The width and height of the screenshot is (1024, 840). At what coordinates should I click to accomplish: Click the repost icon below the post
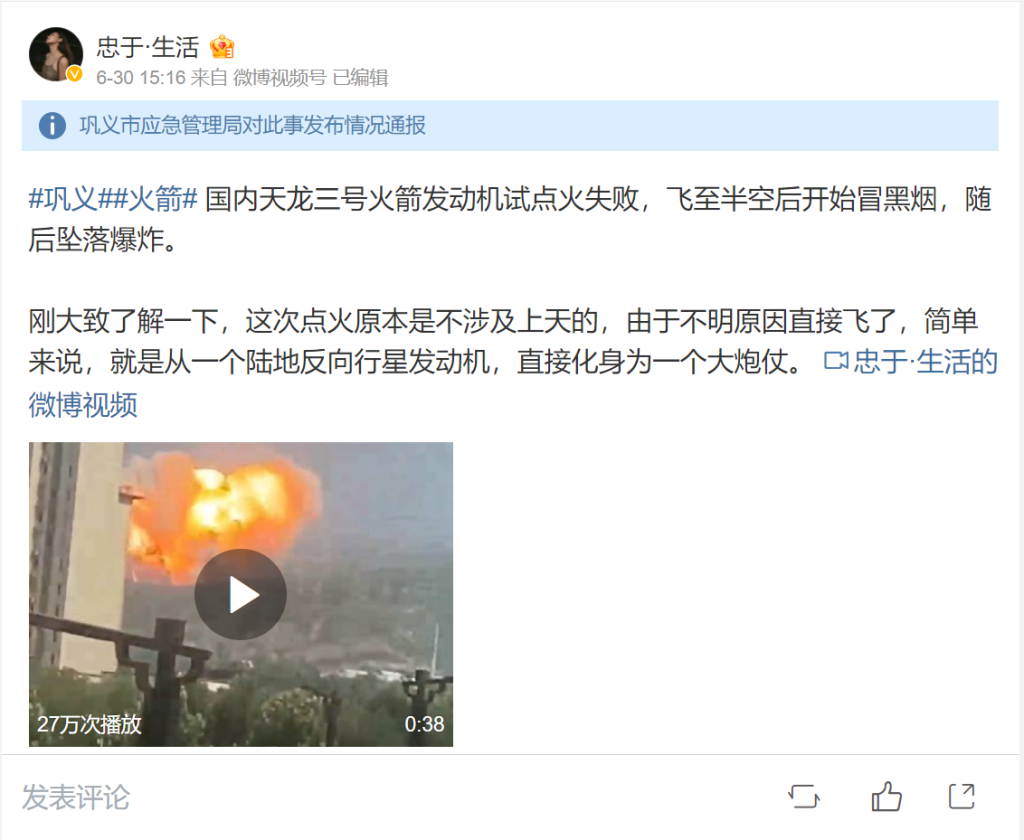[x=804, y=797]
